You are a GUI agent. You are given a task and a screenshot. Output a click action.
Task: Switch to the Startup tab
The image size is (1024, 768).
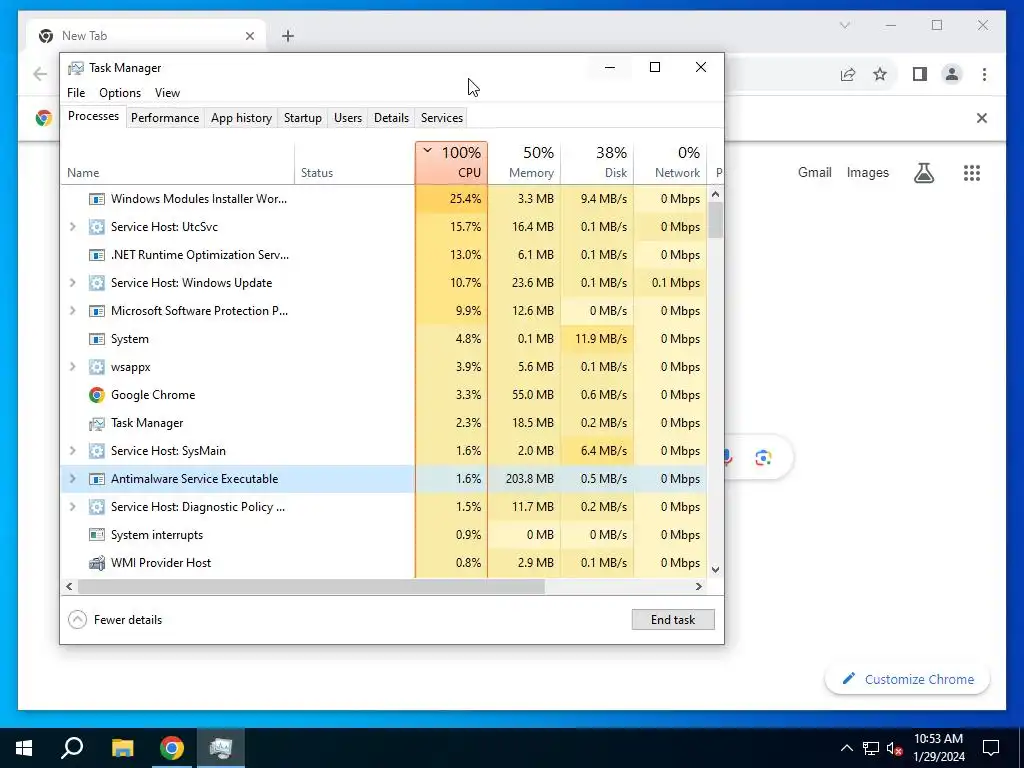[302, 118]
